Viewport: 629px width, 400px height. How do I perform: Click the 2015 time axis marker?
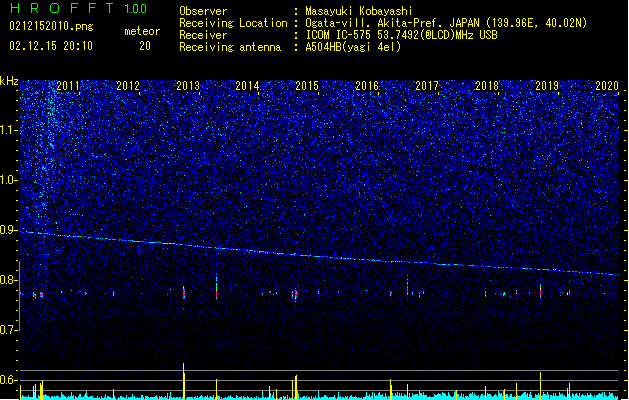pos(307,85)
